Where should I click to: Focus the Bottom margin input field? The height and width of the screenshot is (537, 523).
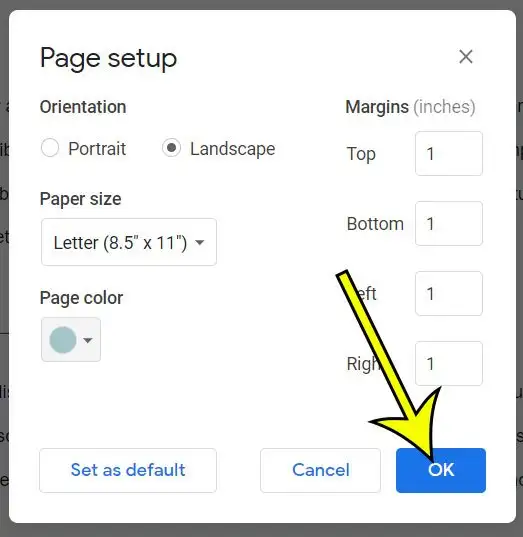[x=449, y=223]
